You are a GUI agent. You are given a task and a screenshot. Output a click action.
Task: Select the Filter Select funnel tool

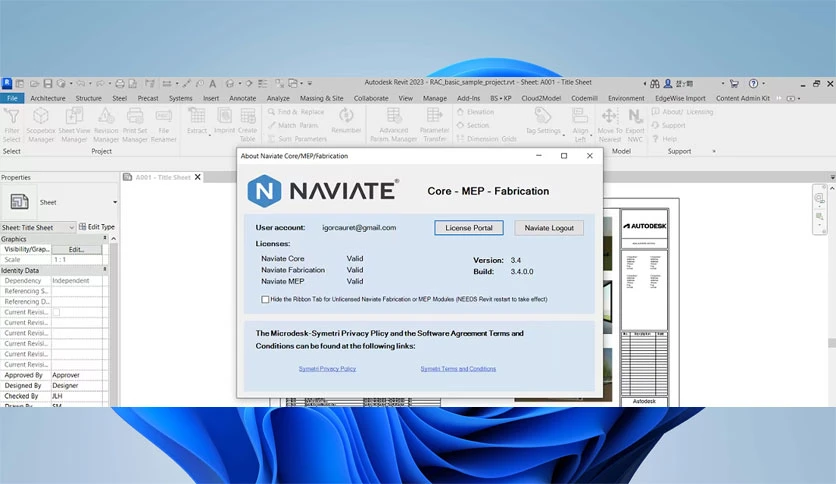(12, 125)
